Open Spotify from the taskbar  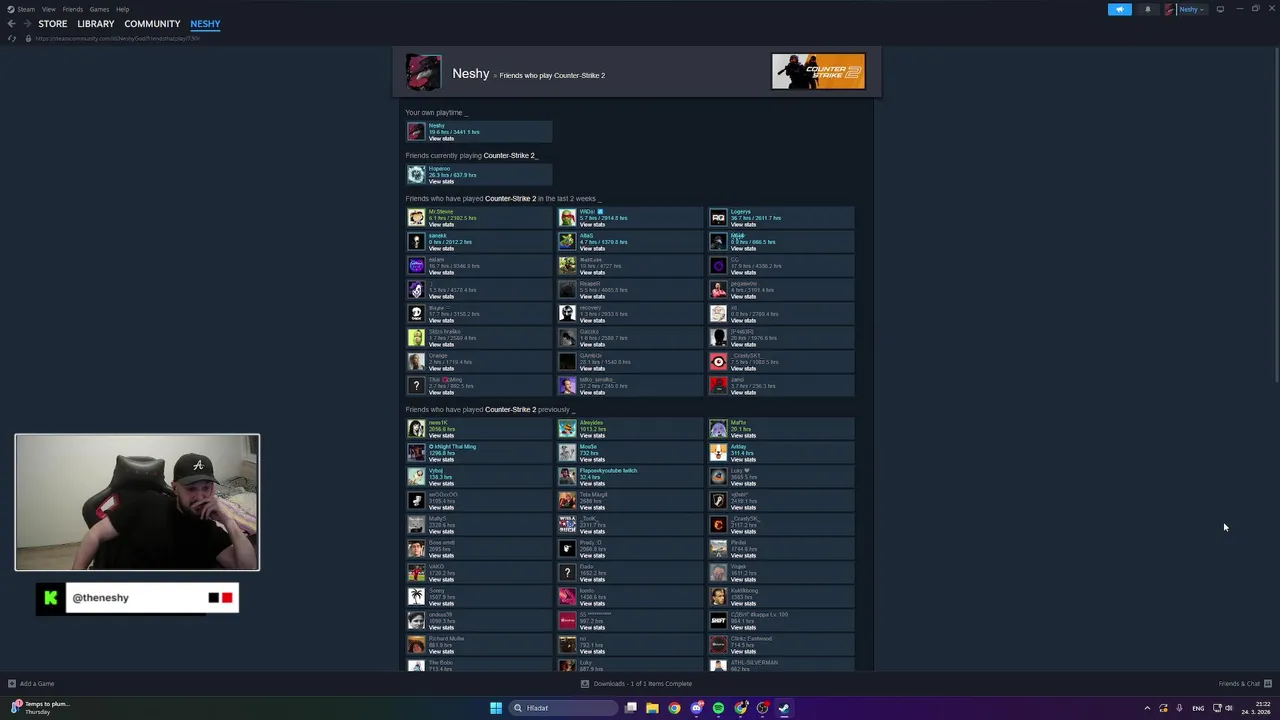[x=718, y=708]
